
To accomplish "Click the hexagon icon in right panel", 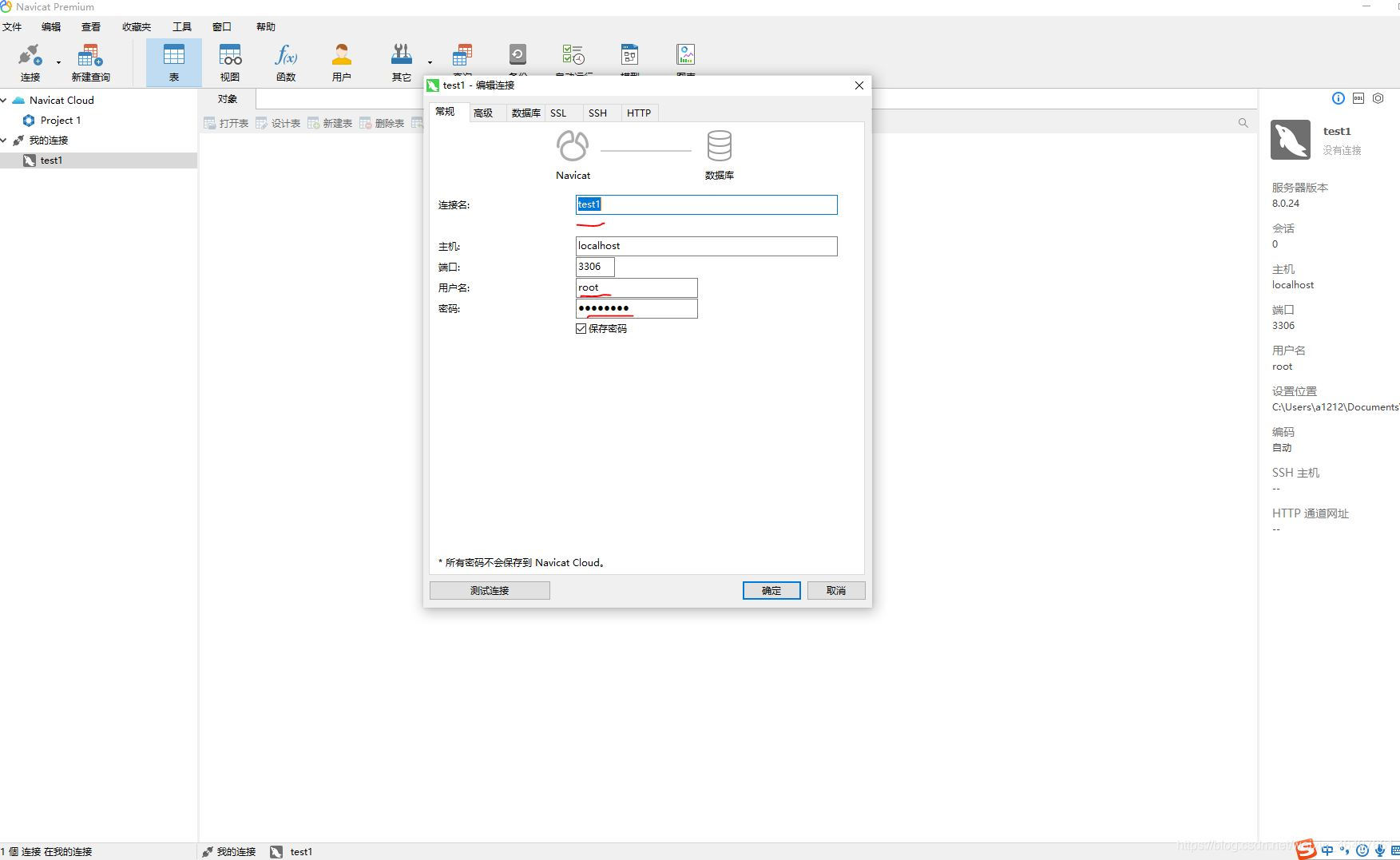I will point(1378,98).
